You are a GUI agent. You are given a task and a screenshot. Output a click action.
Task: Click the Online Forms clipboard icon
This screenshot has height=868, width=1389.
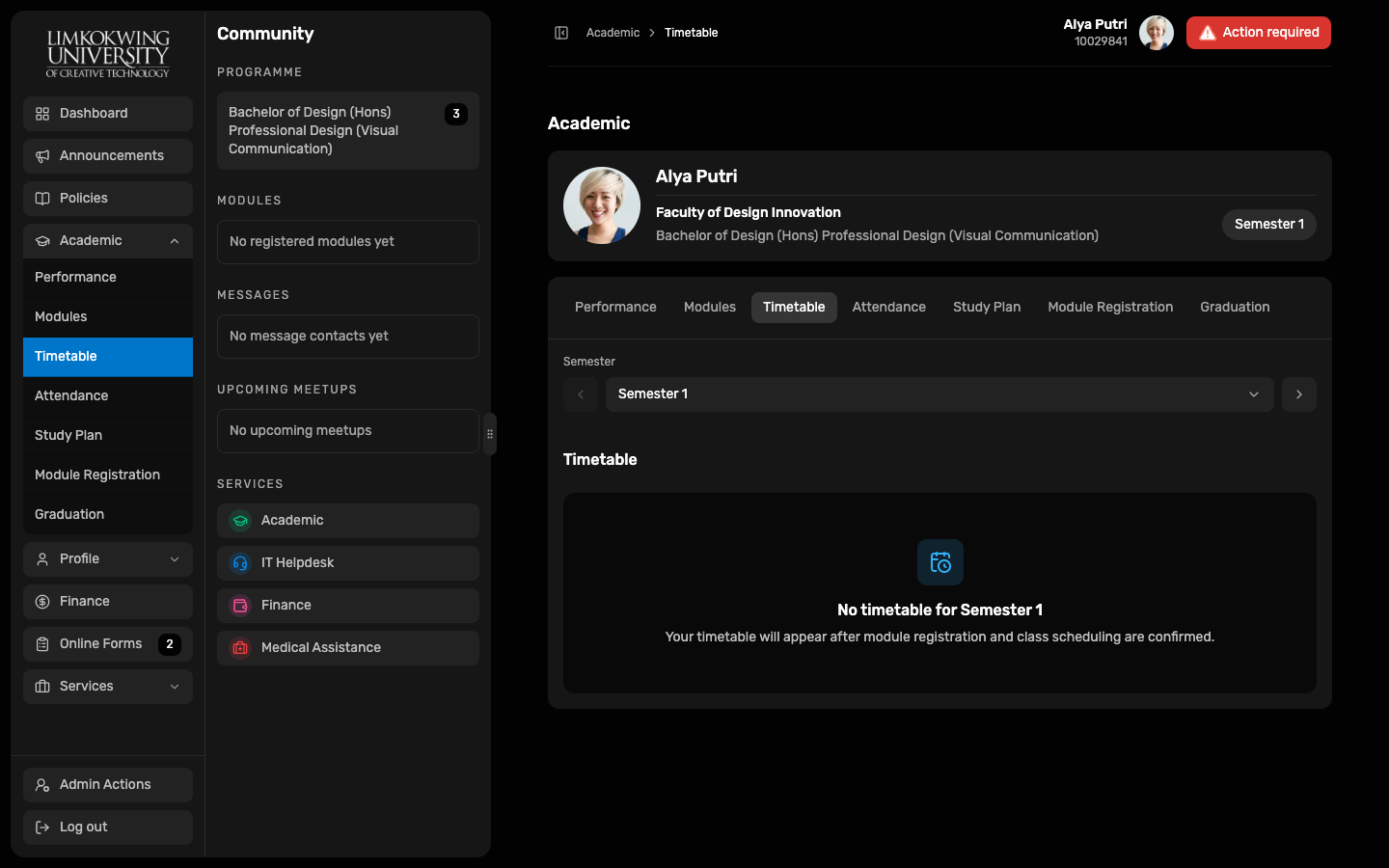(42, 644)
